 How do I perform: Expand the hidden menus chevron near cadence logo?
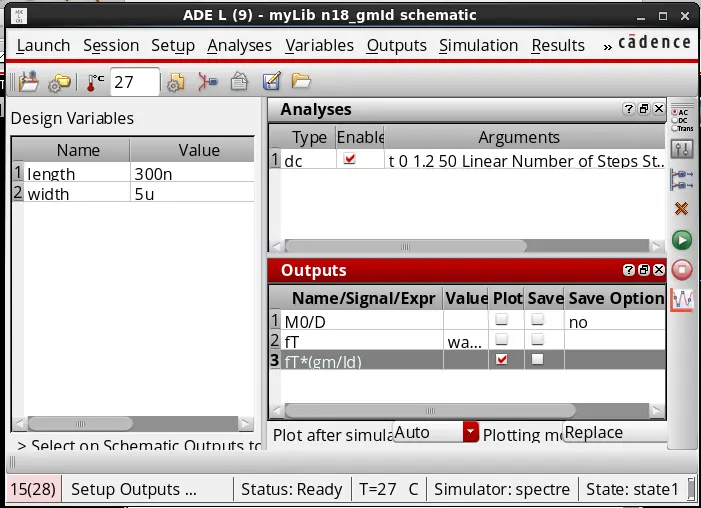tap(607, 47)
